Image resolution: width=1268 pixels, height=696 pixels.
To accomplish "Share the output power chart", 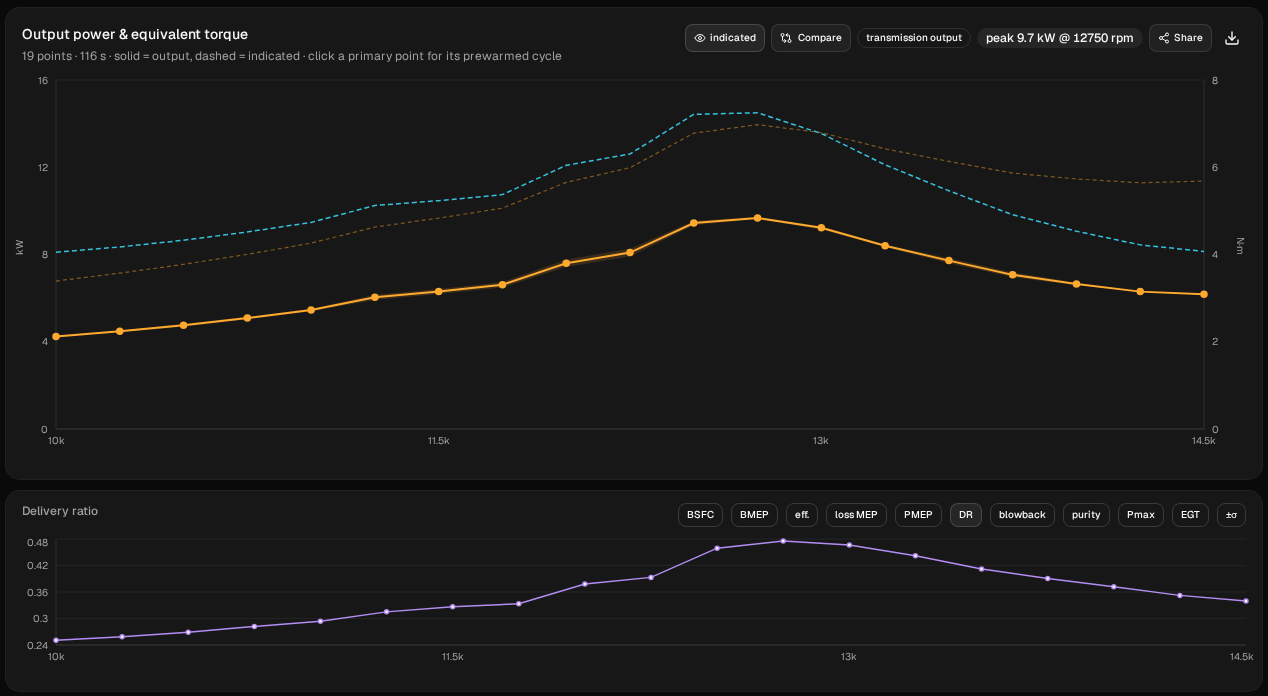I will coord(1180,38).
